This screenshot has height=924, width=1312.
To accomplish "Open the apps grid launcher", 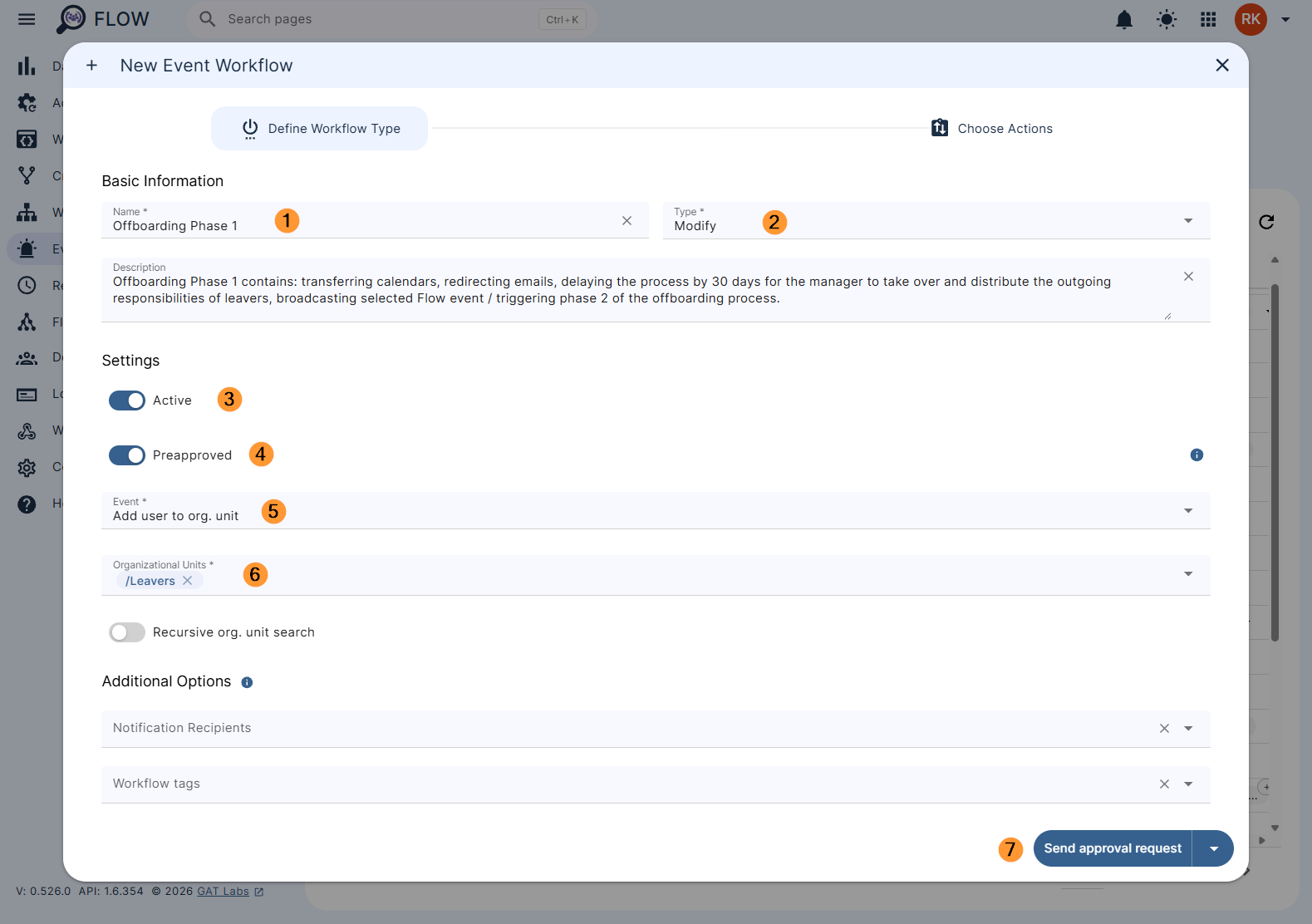I will coord(1208,19).
